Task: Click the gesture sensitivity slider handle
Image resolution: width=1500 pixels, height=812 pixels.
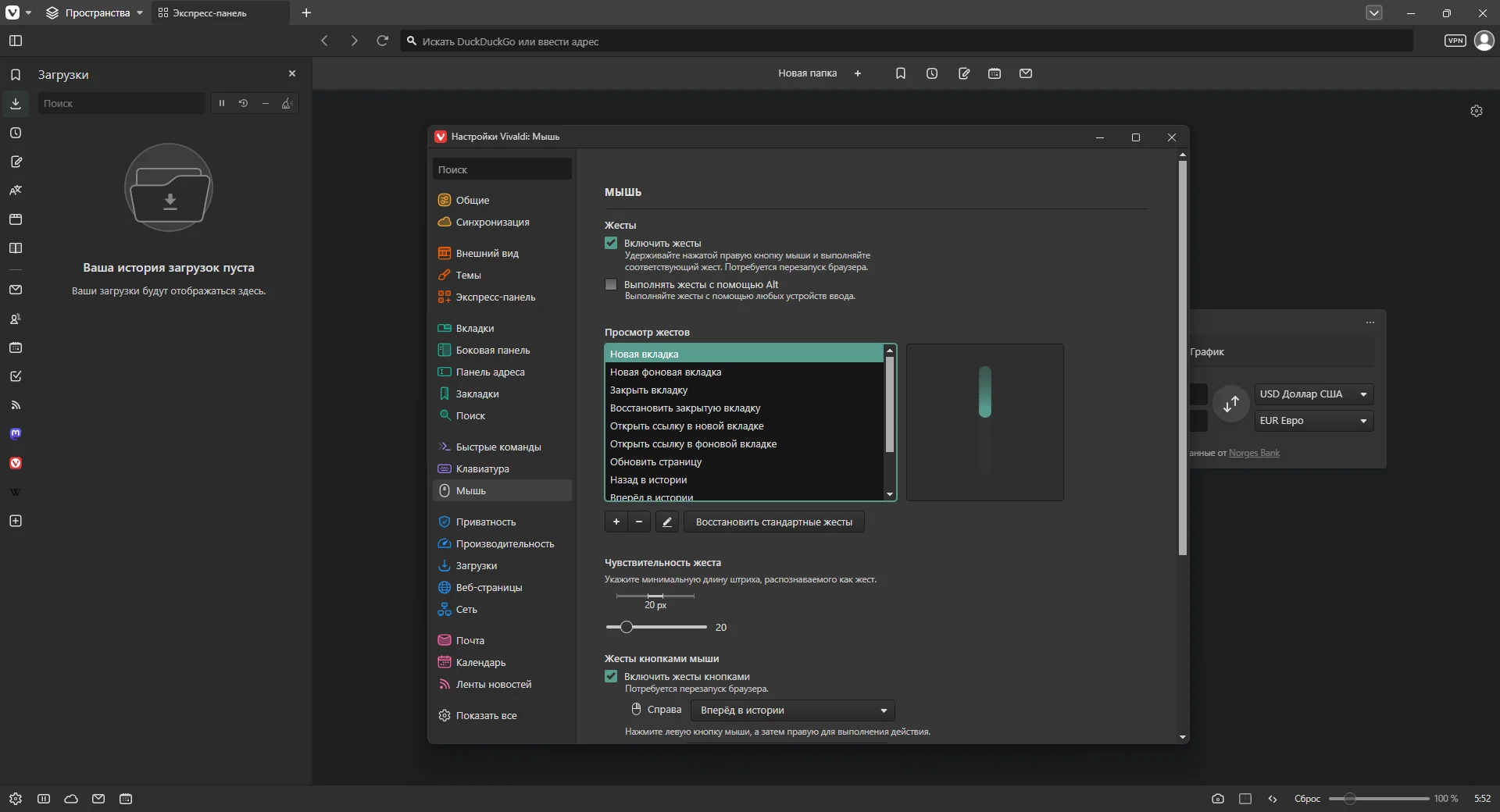Action: pyautogui.click(x=626, y=627)
